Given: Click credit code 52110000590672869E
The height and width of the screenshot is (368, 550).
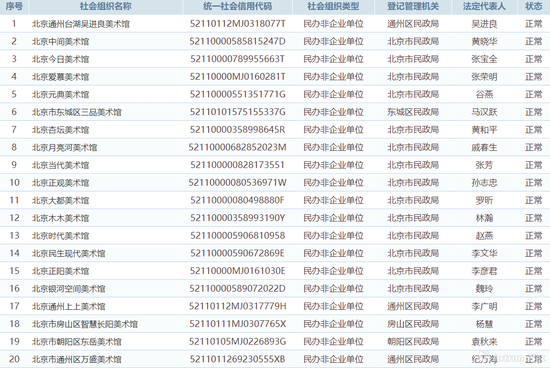Looking at the screenshot, I should [237, 253].
